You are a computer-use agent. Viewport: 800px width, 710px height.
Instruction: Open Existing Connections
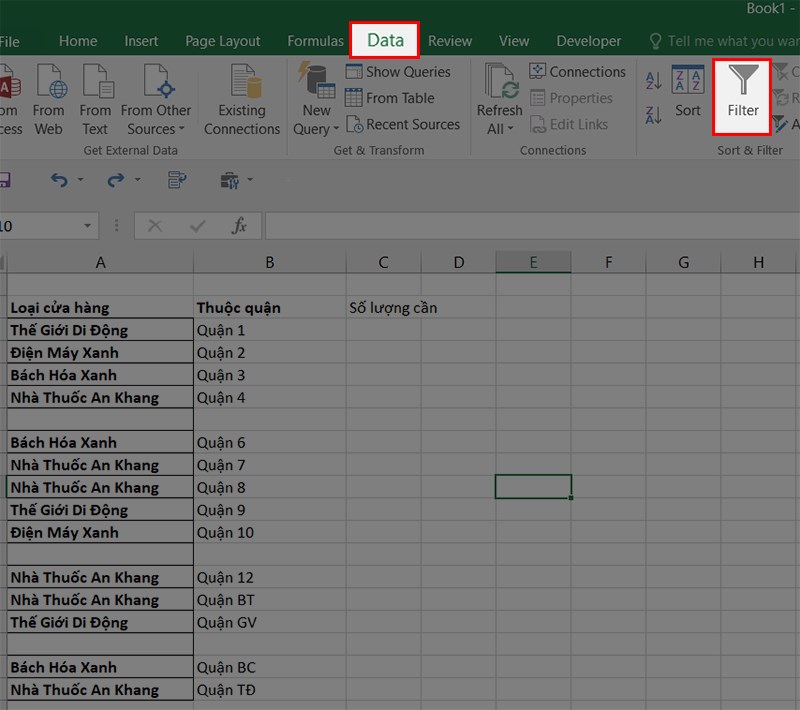click(242, 100)
